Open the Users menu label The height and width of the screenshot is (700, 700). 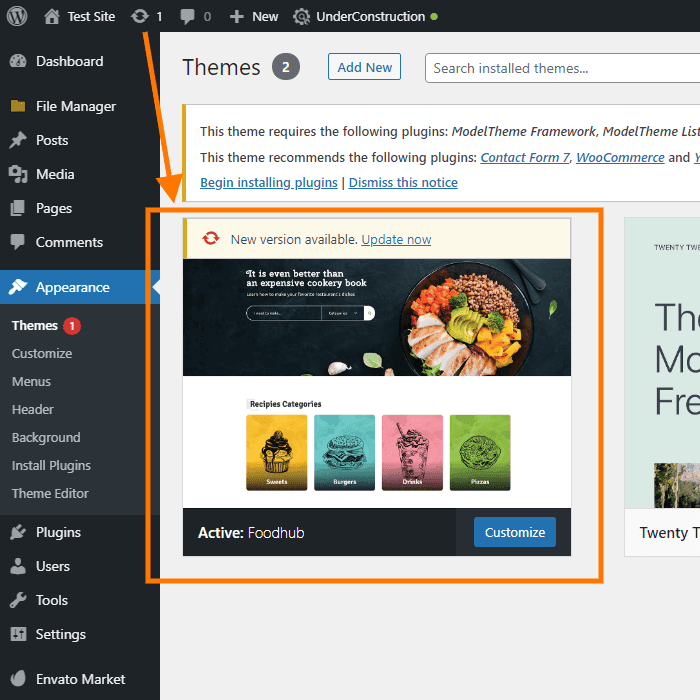[53, 566]
